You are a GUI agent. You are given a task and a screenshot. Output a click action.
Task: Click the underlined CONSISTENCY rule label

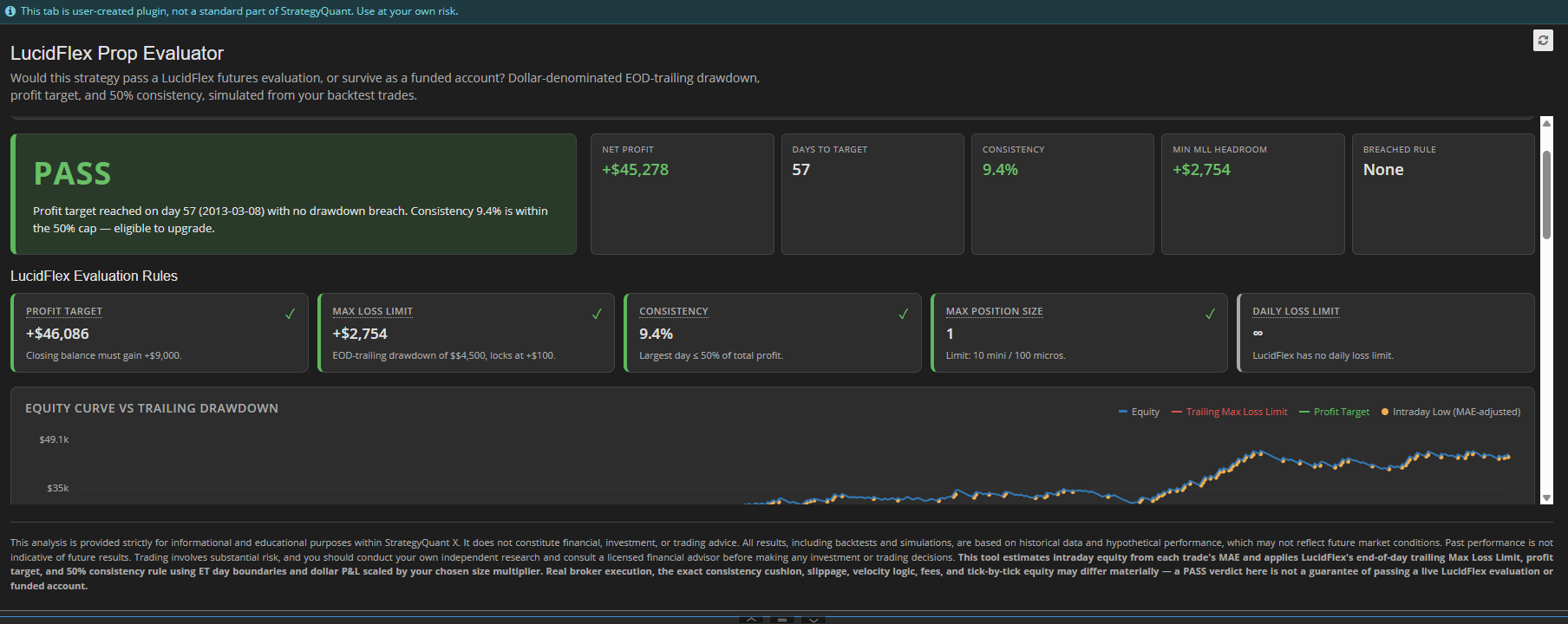674,311
